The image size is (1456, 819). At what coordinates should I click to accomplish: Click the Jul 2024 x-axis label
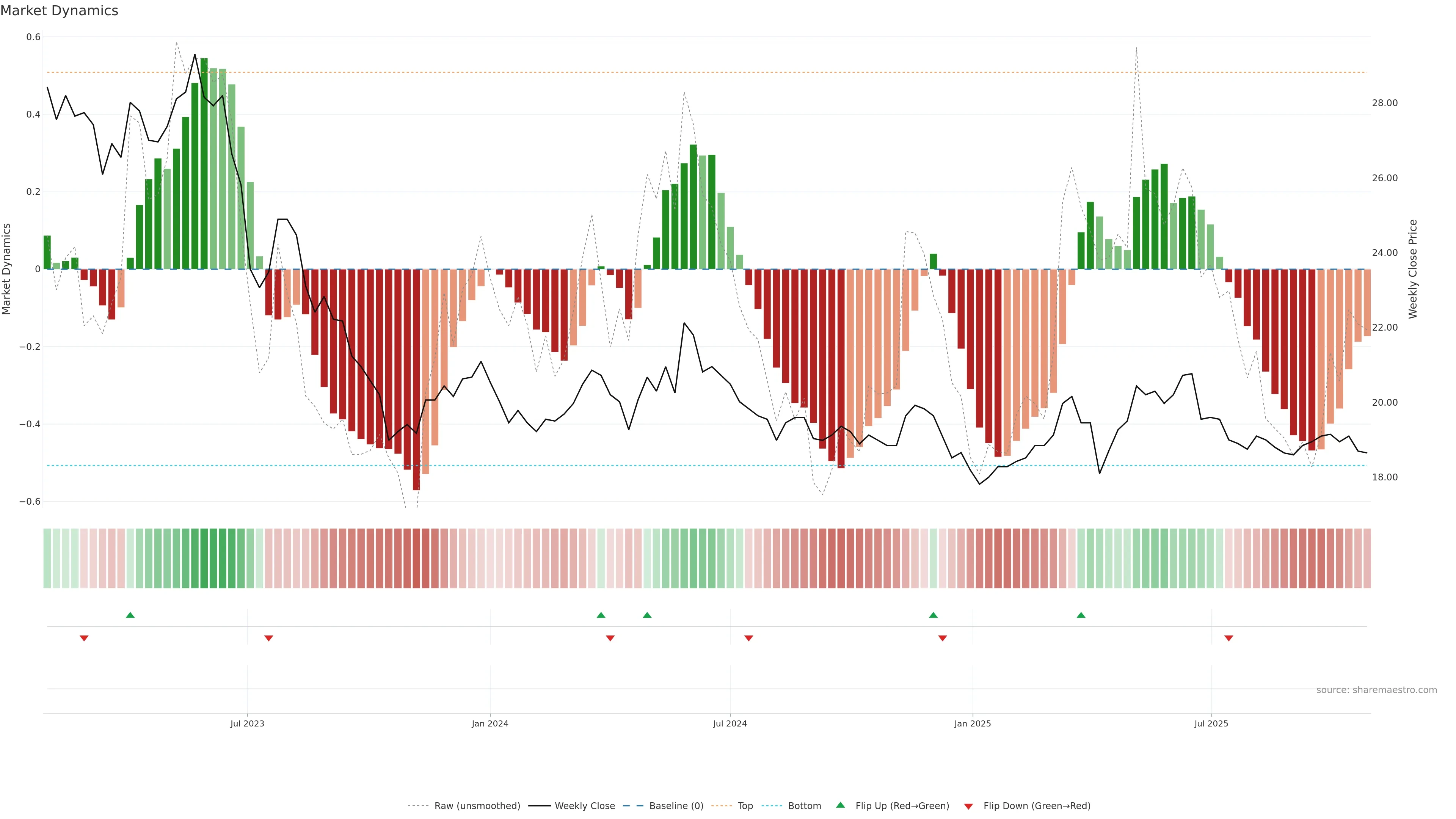point(730,723)
